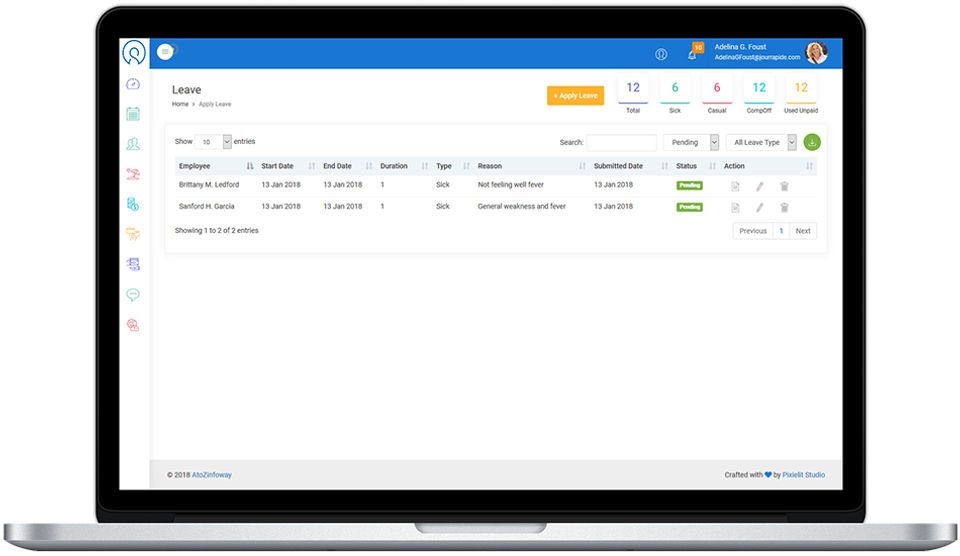
Task: Open Adelina G. Foust's profile avatar
Action: point(816,53)
